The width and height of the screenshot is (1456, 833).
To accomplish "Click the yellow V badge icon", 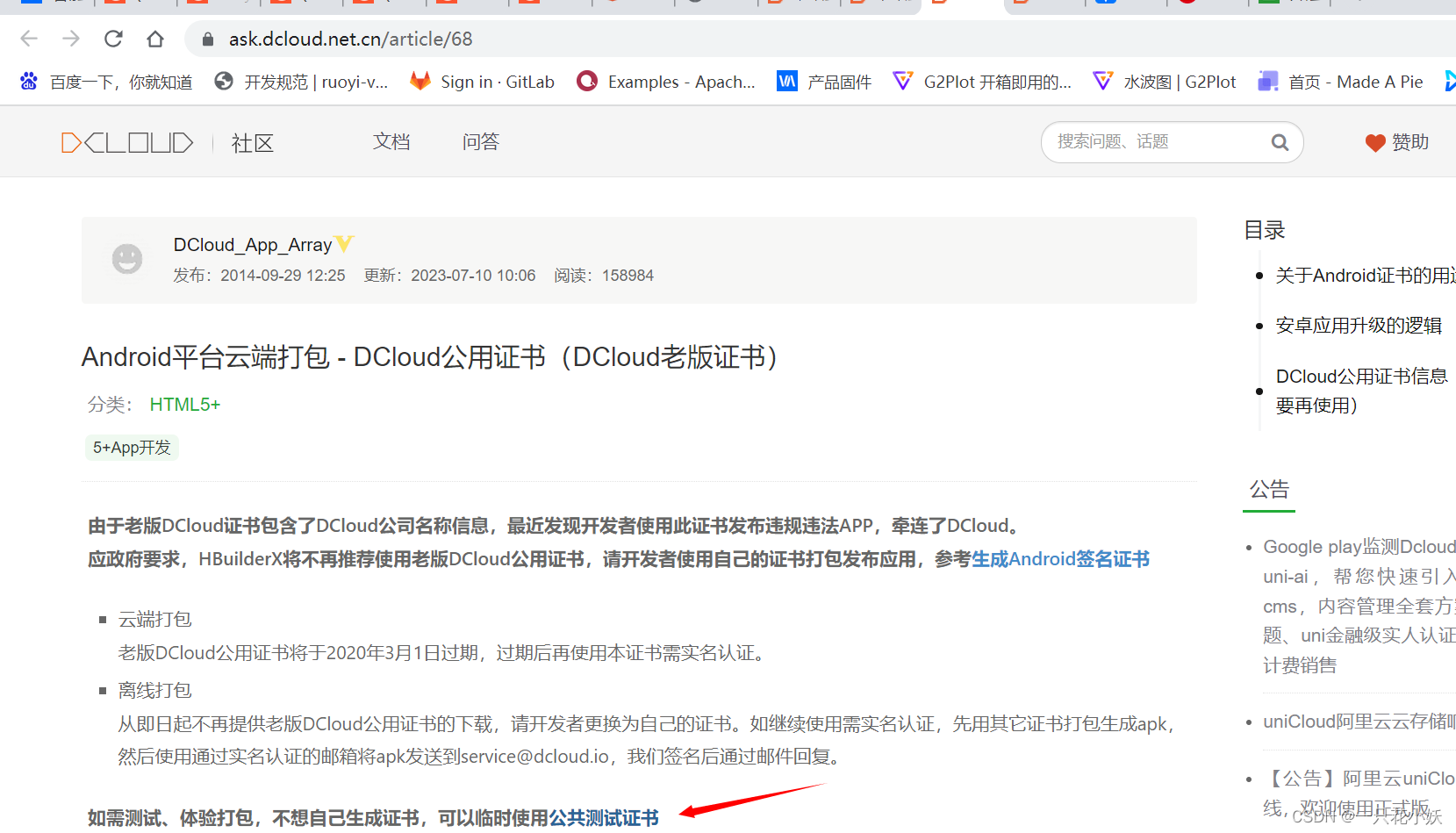I will coord(344,243).
